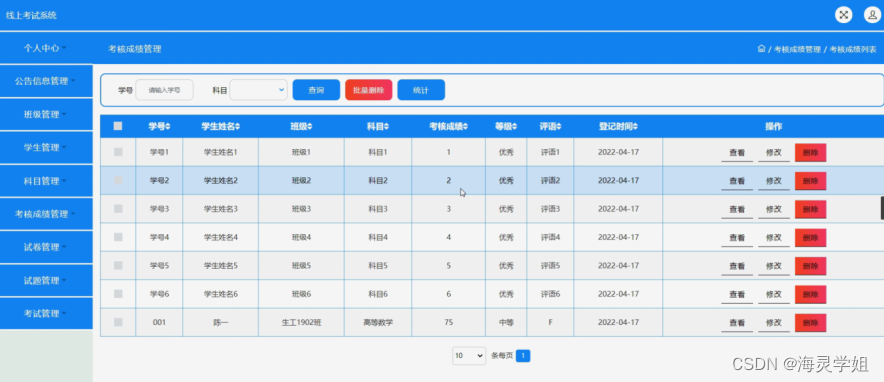Click the 查询 search button
This screenshot has width=884, height=382.
click(x=316, y=90)
